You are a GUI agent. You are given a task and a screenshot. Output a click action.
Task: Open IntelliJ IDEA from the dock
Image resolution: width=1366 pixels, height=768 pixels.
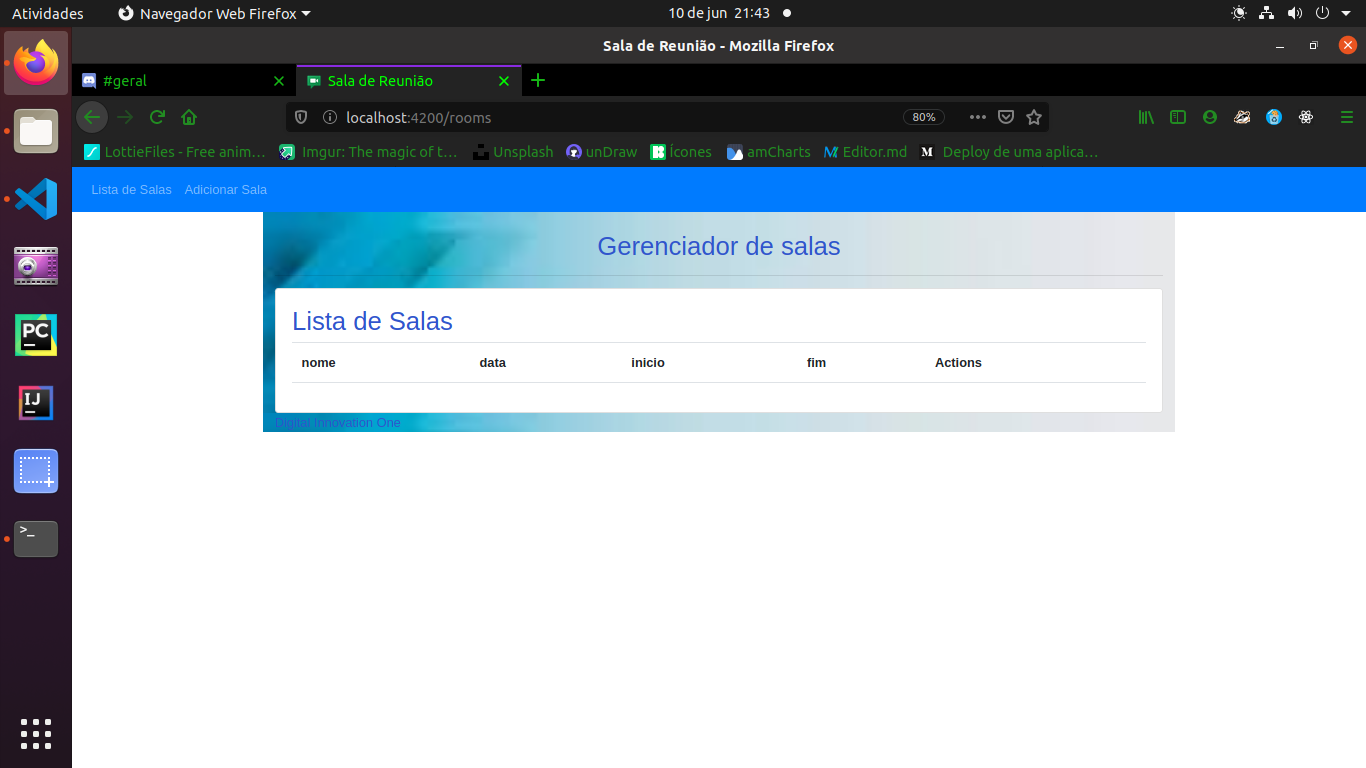pyautogui.click(x=36, y=403)
